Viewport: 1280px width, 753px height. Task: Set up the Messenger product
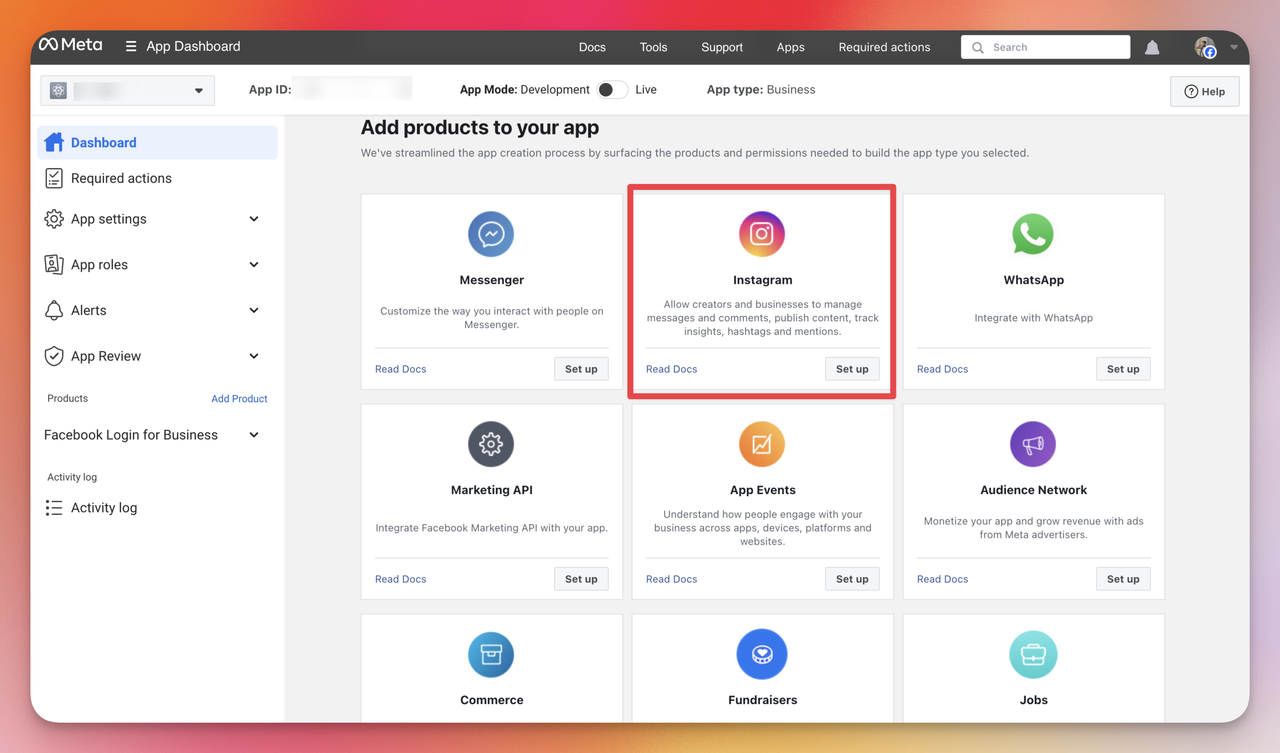581,369
